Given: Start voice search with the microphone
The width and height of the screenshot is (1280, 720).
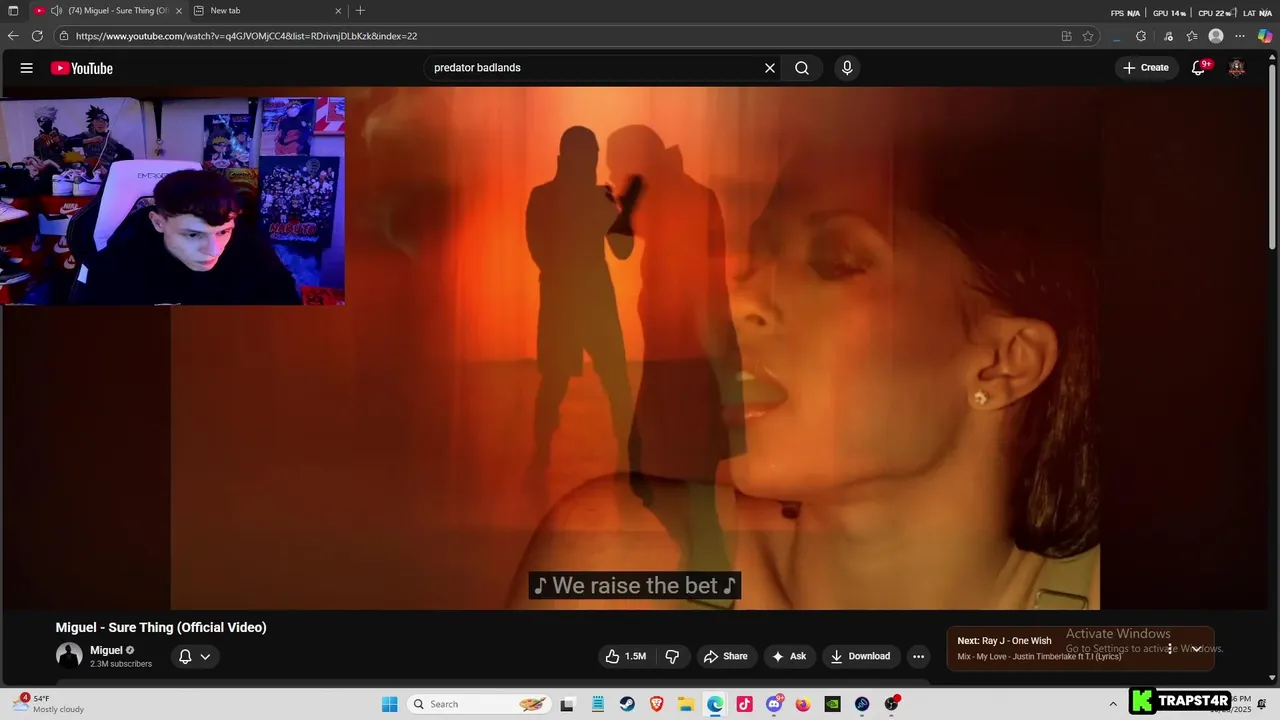Looking at the screenshot, I should pyautogui.click(x=847, y=68).
